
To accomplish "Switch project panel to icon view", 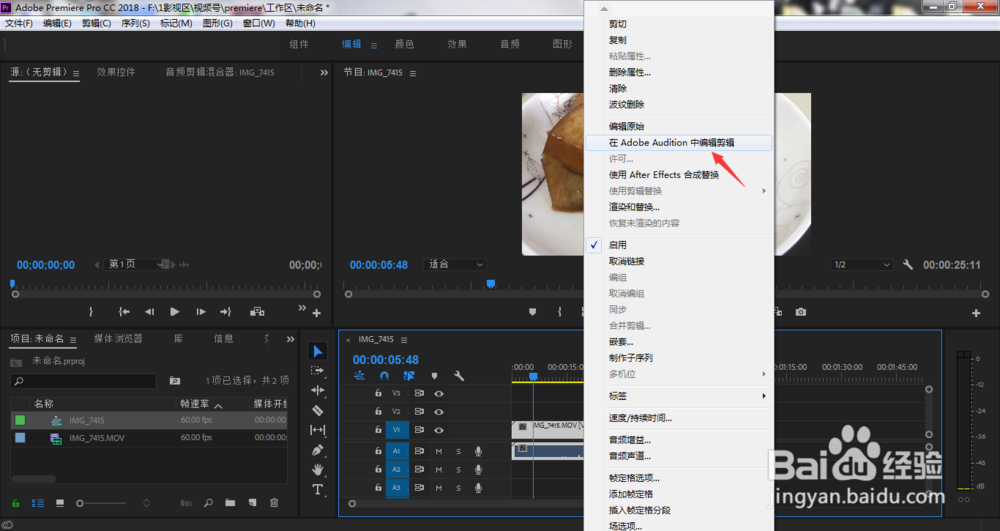I will point(60,503).
